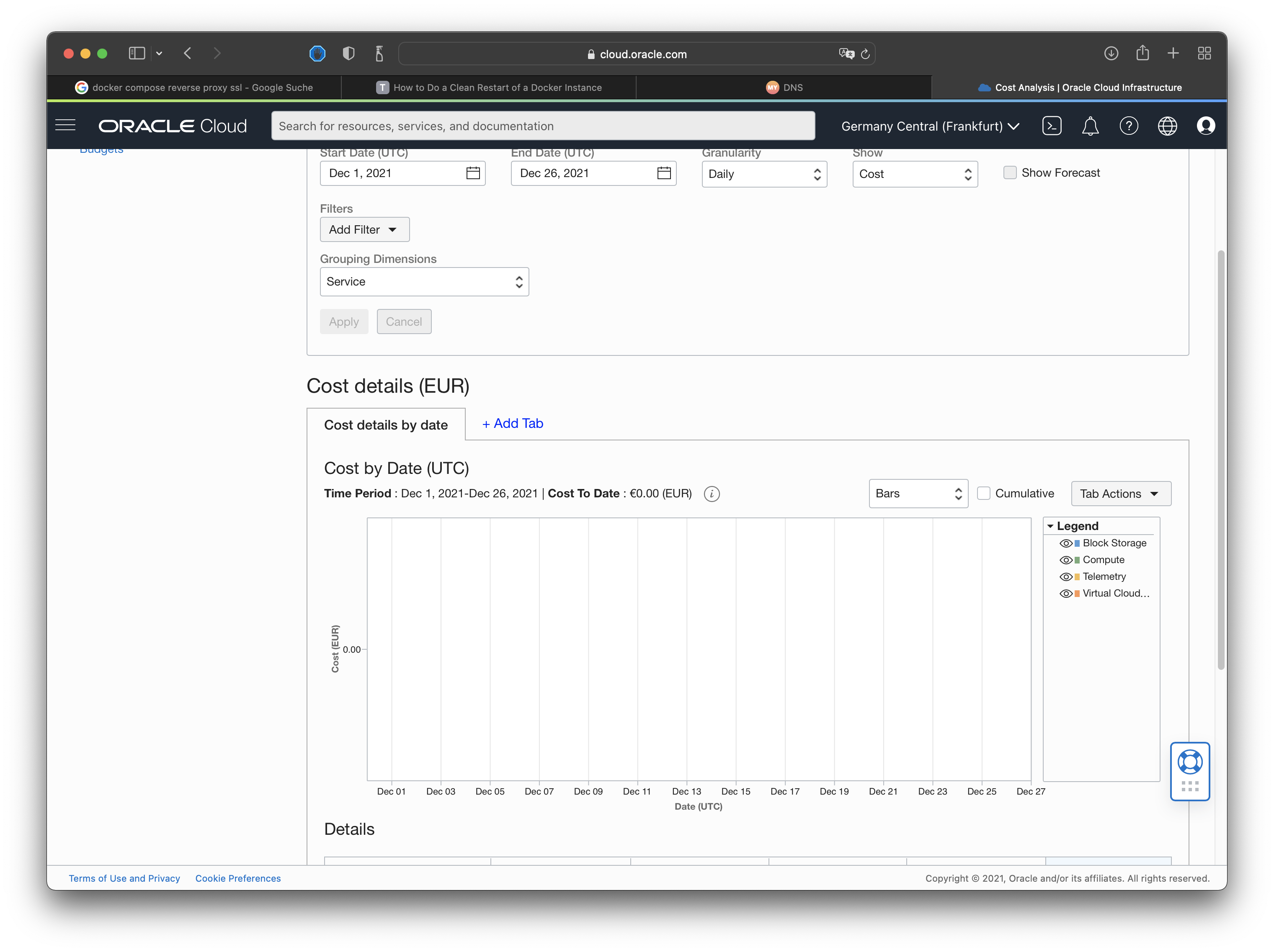Image resolution: width=1274 pixels, height=952 pixels.
Task: Open the announcements bell icon
Action: pyautogui.click(x=1090, y=126)
